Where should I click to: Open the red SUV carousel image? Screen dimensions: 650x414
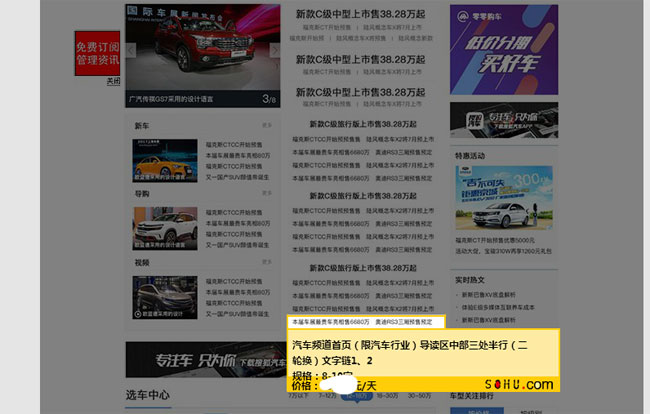203,47
